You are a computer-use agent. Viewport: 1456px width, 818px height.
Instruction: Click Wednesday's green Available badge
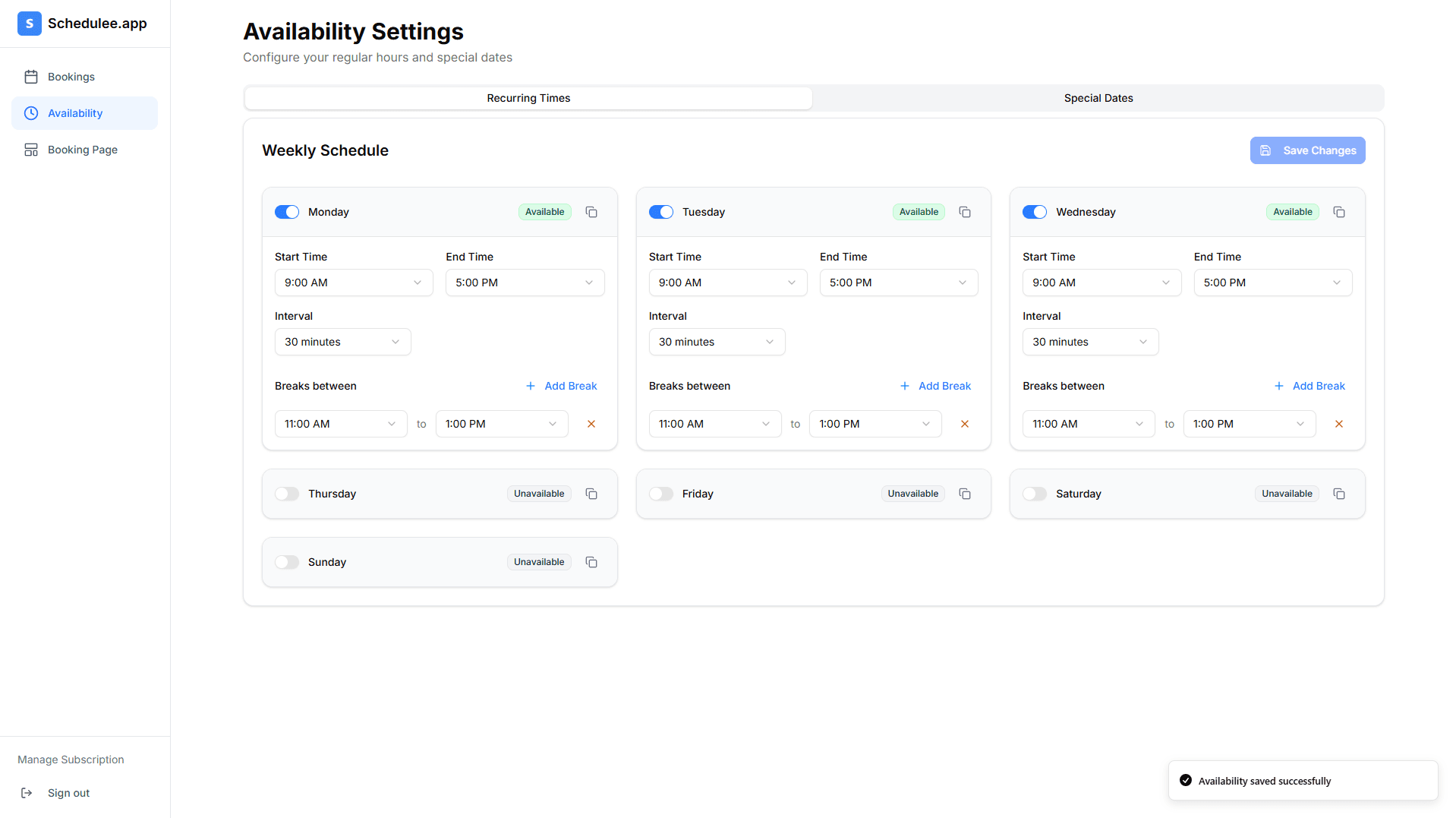coord(1293,212)
